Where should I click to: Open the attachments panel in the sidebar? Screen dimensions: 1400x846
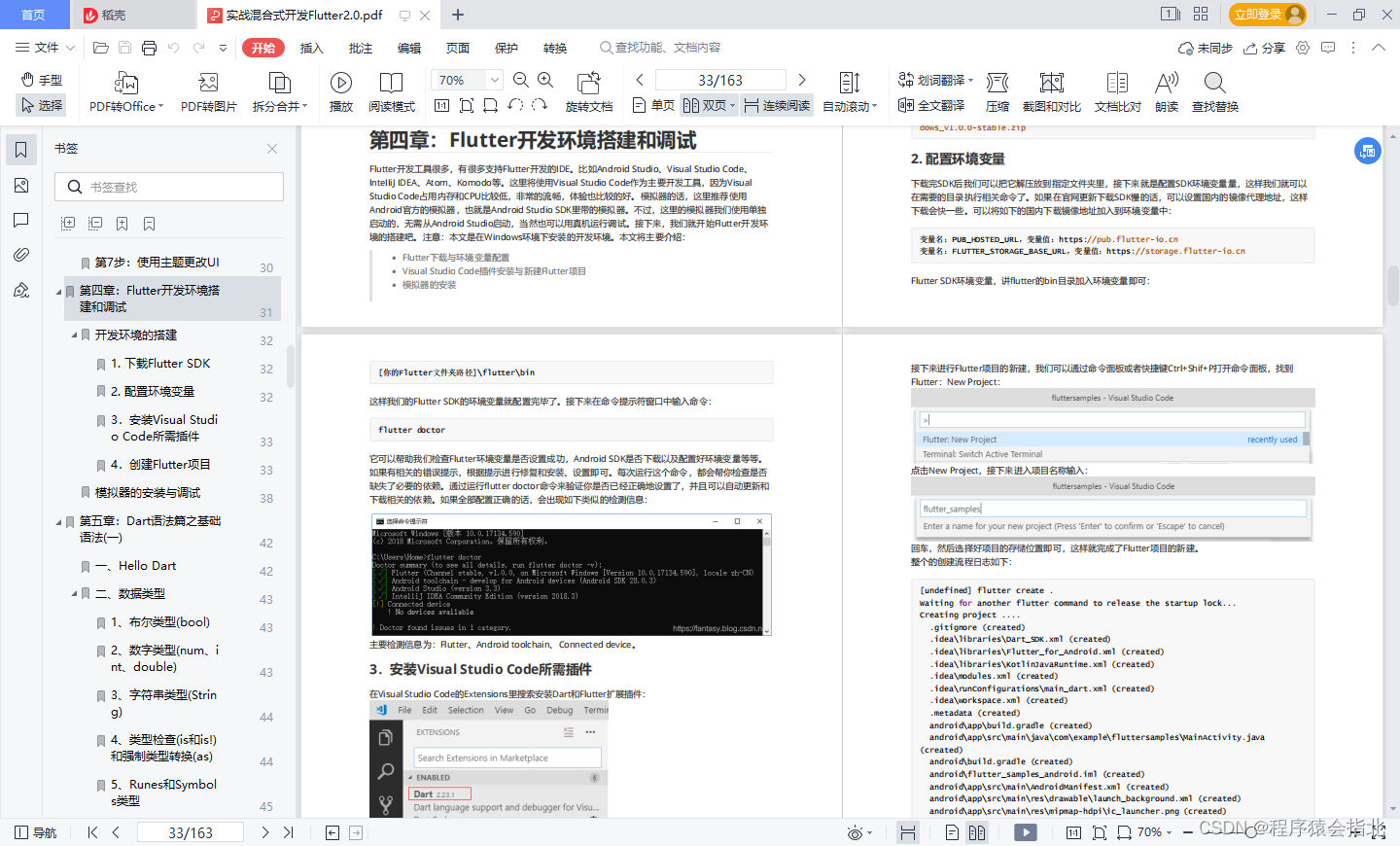click(20, 255)
